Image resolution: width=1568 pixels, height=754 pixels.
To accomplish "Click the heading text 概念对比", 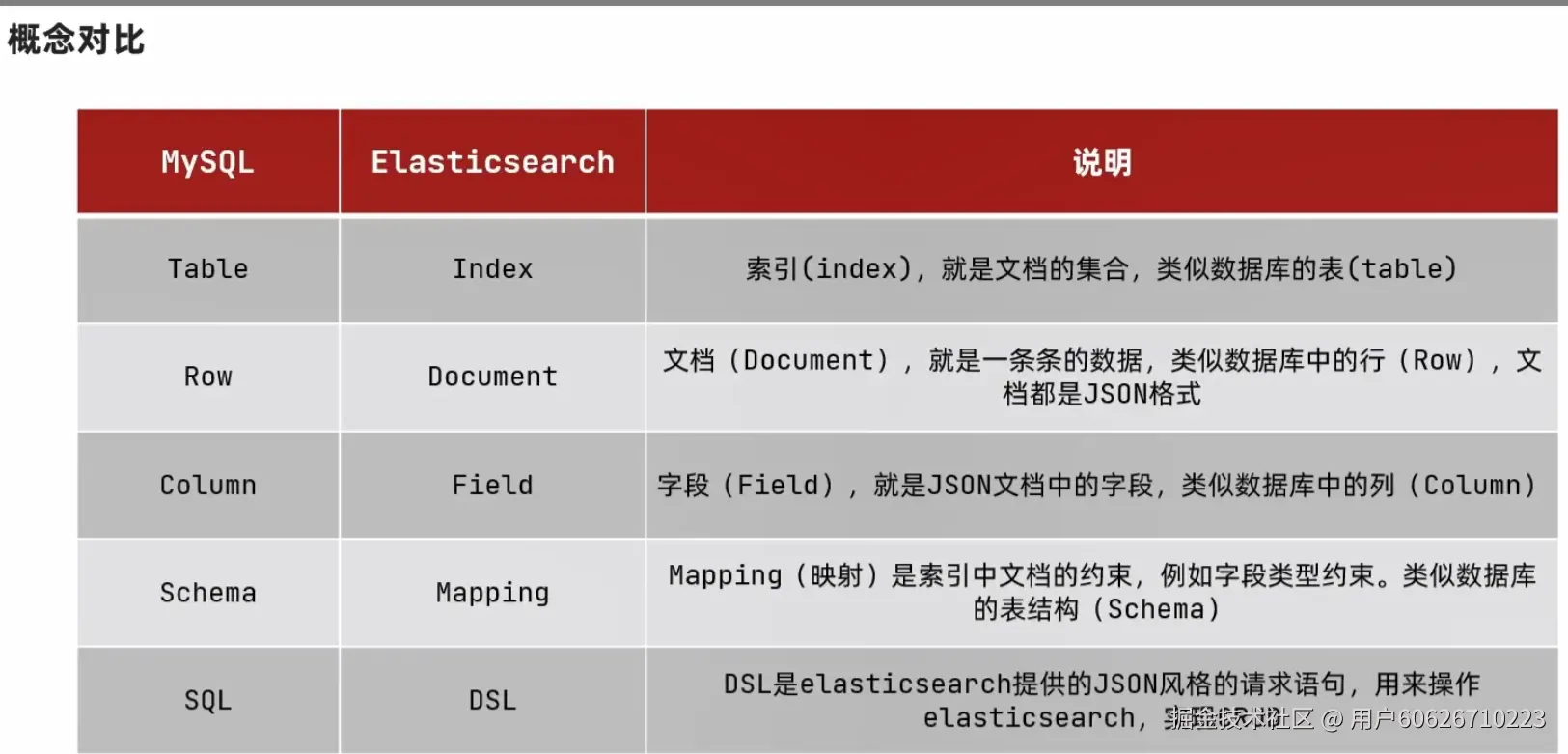I will [76, 40].
